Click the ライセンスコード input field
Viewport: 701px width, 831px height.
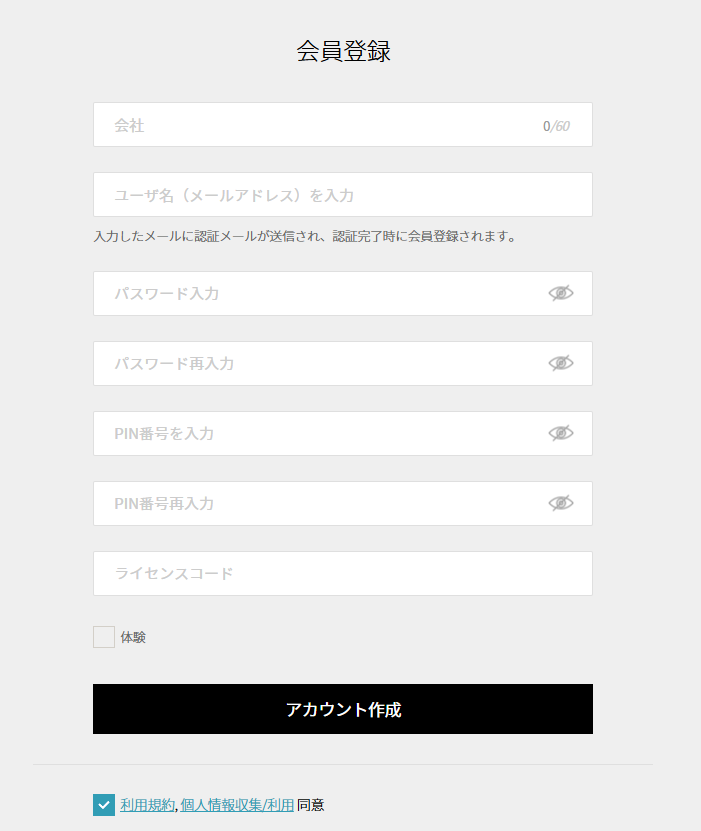point(343,574)
